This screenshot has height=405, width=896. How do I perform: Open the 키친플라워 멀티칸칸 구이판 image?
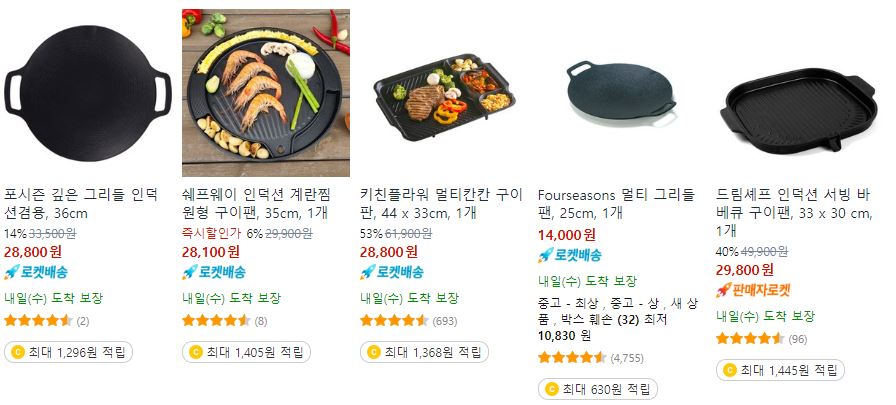(444, 93)
